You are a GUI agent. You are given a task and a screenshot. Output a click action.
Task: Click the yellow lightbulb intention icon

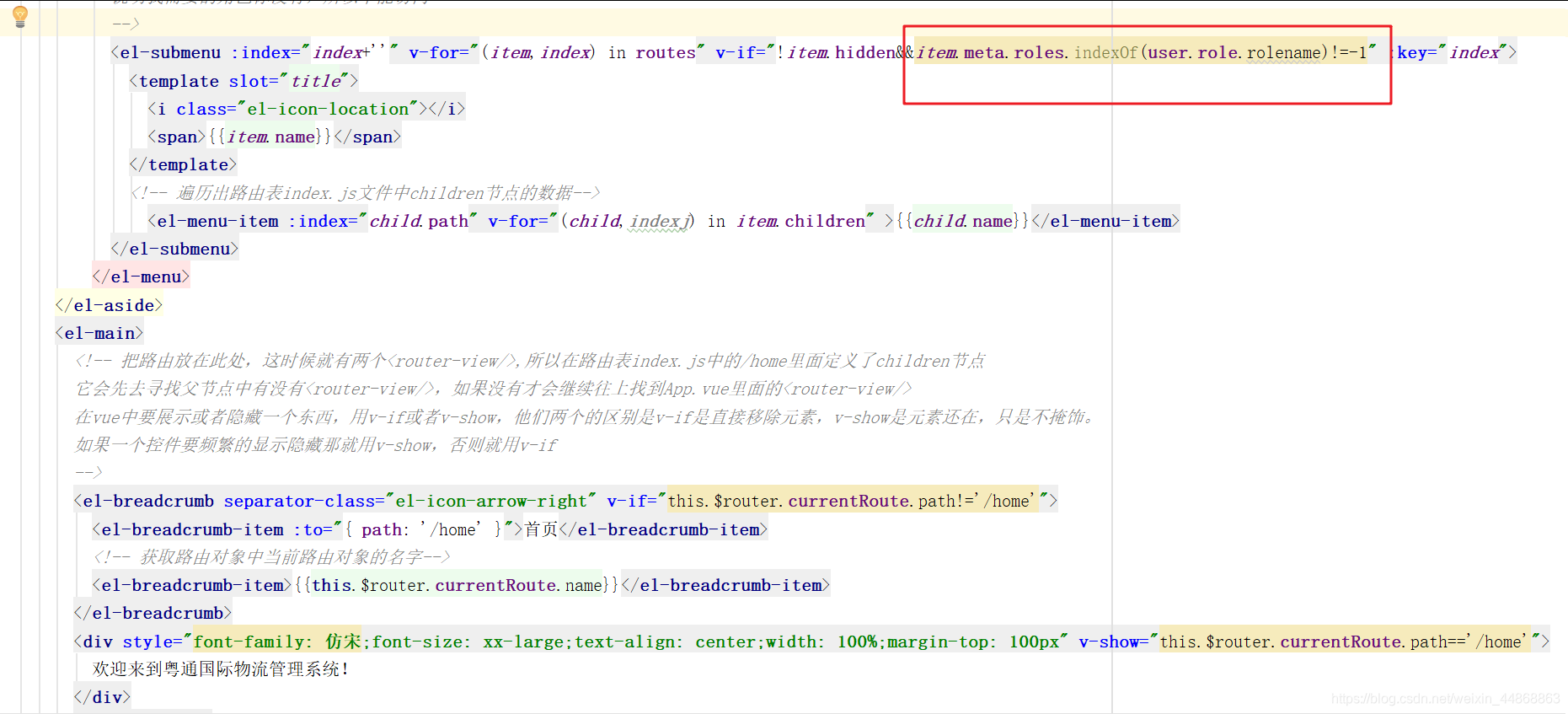[20, 16]
